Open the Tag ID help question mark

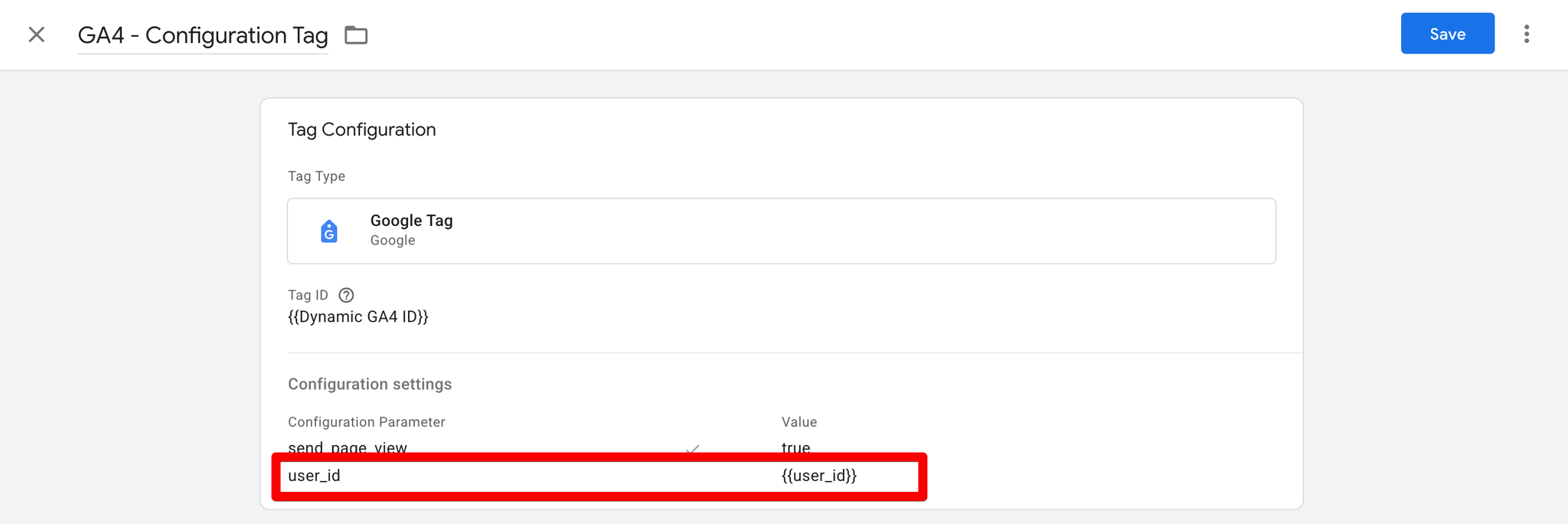click(x=346, y=295)
